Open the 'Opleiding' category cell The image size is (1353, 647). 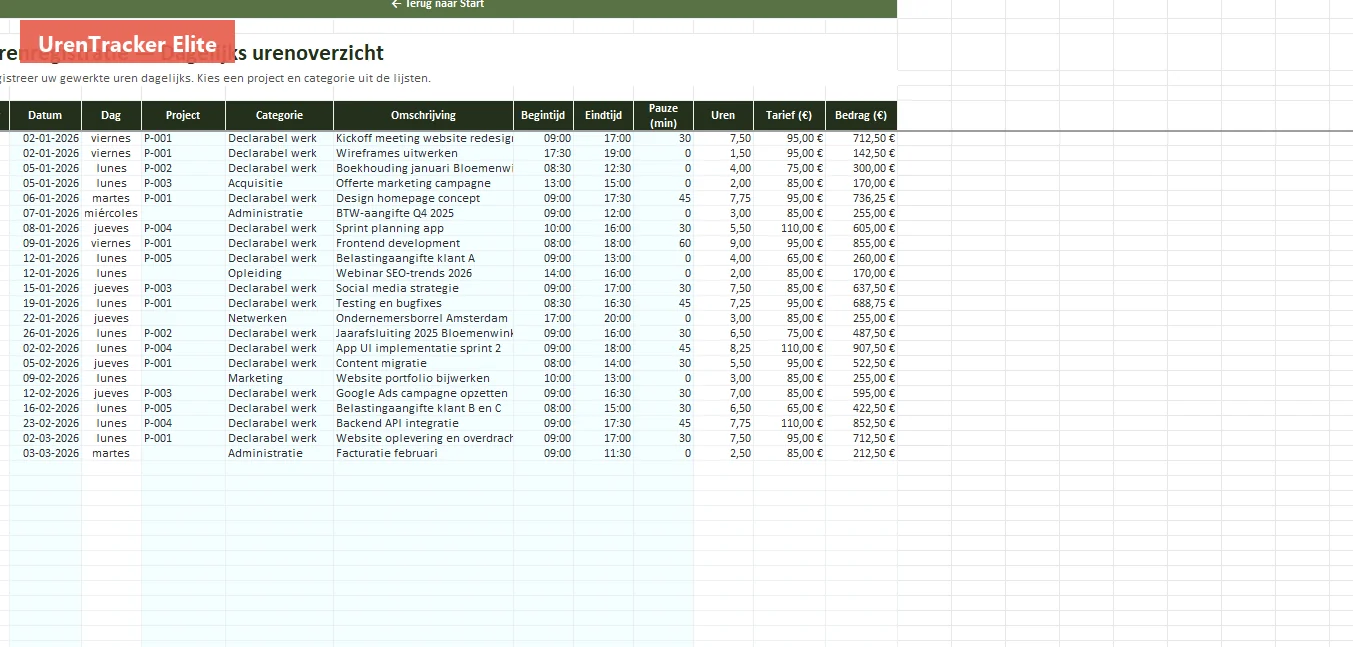pos(279,273)
